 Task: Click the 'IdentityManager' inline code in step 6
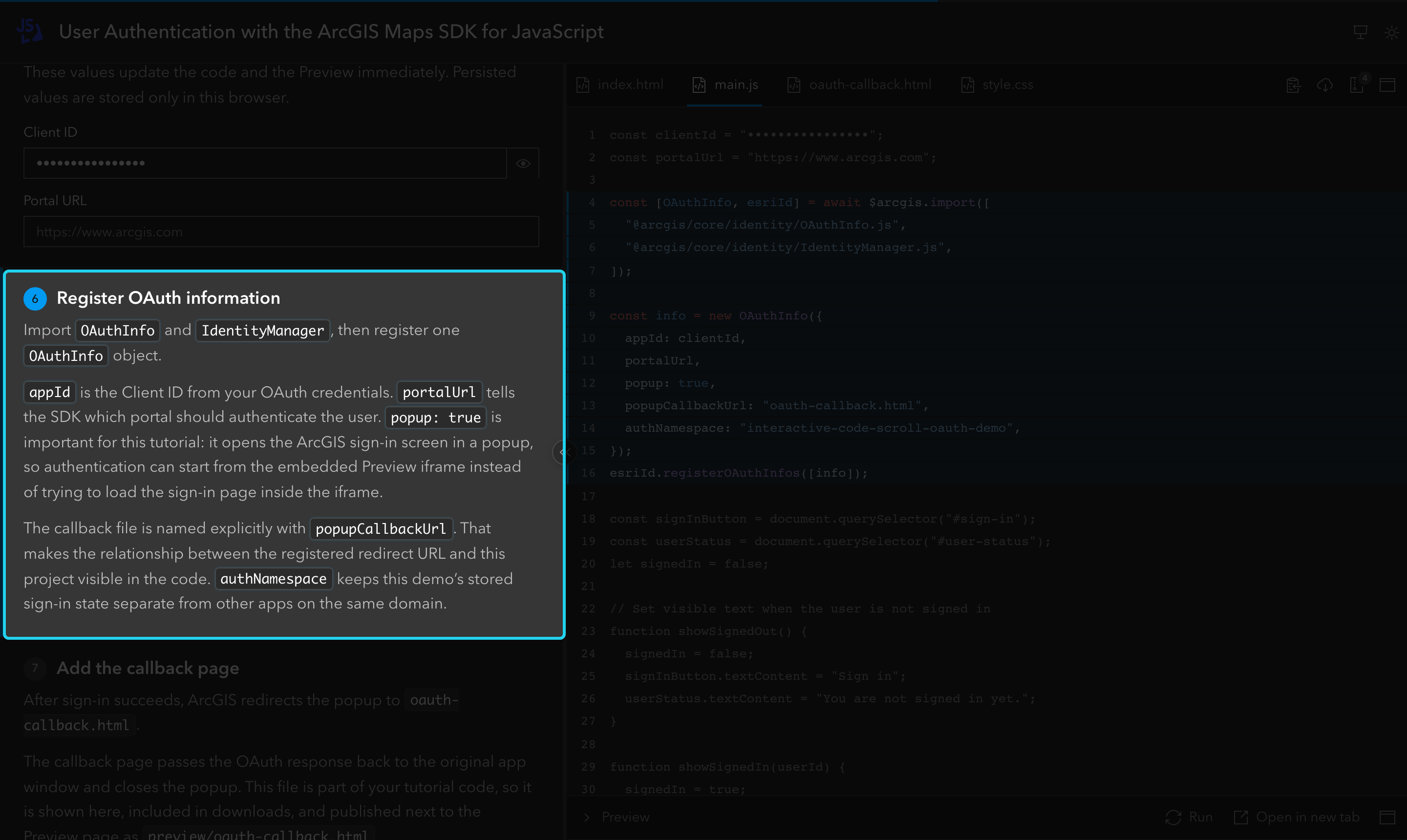point(263,331)
